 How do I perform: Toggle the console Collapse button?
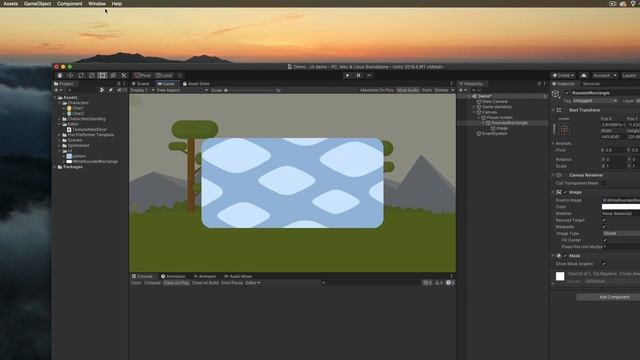153,282
